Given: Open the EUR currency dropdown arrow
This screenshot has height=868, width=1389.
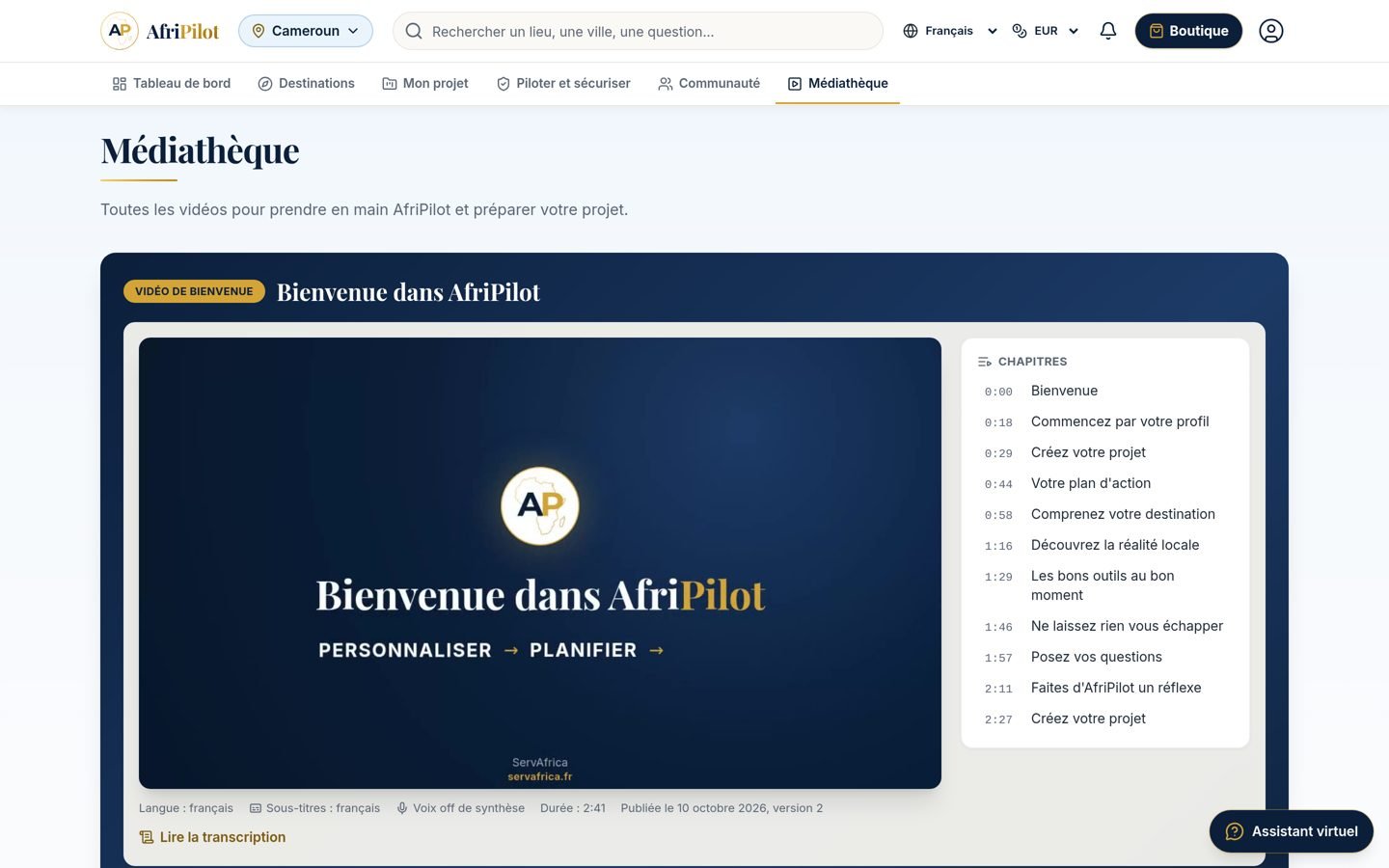Looking at the screenshot, I should [x=1074, y=31].
